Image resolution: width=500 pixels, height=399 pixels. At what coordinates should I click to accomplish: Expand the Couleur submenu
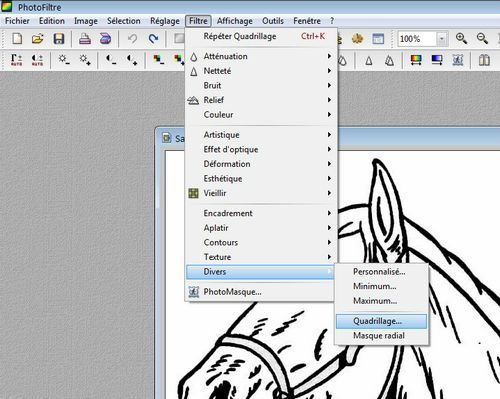pos(261,115)
